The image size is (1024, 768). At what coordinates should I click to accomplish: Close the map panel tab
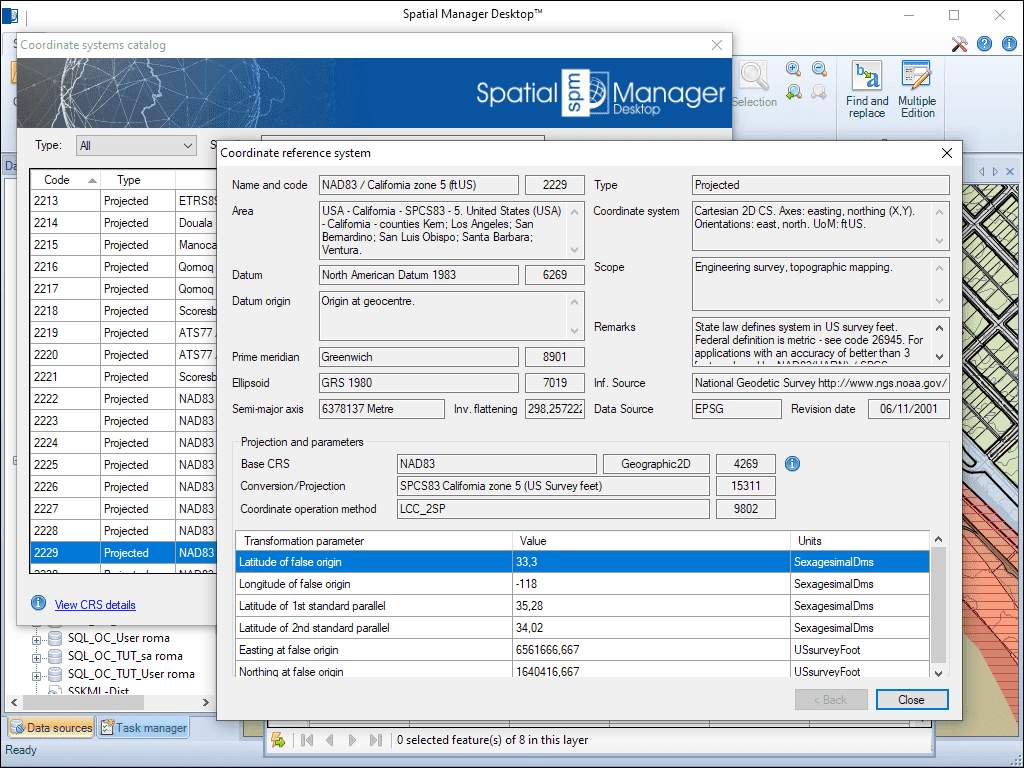pos(1010,171)
